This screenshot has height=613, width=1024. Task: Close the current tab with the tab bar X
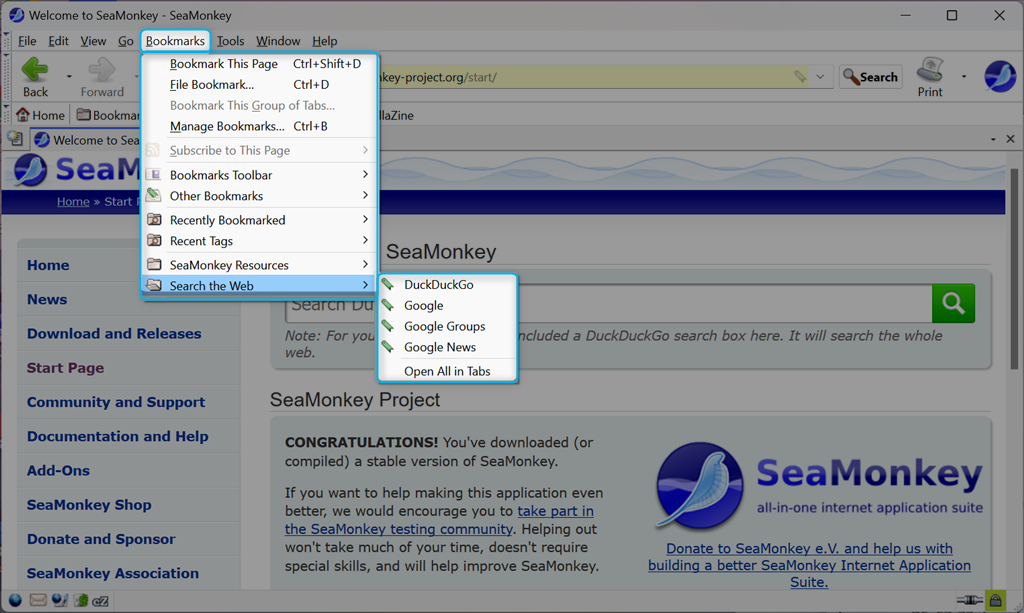coord(1010,139)
